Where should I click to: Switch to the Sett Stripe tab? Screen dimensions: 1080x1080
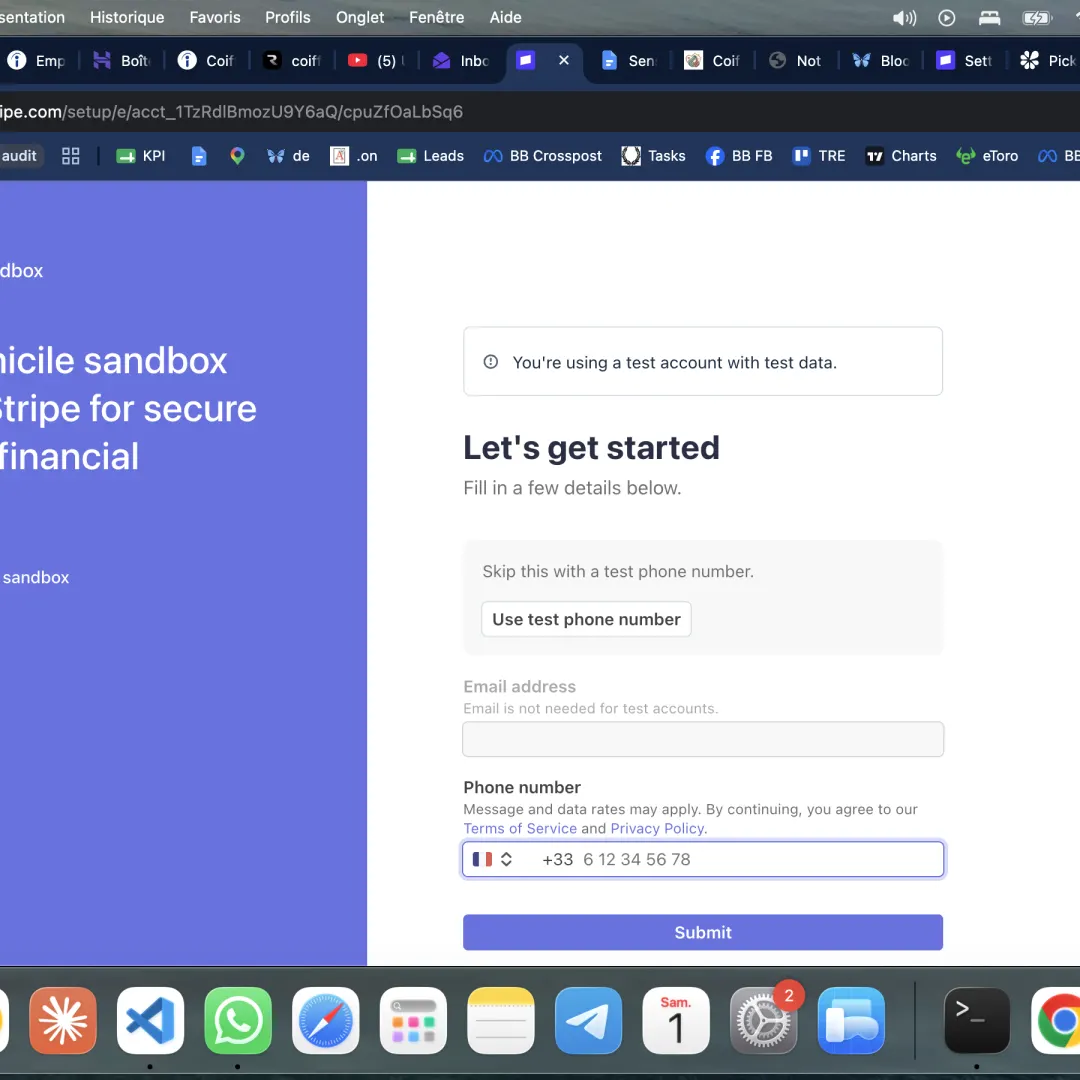click(x=964, y=61)
